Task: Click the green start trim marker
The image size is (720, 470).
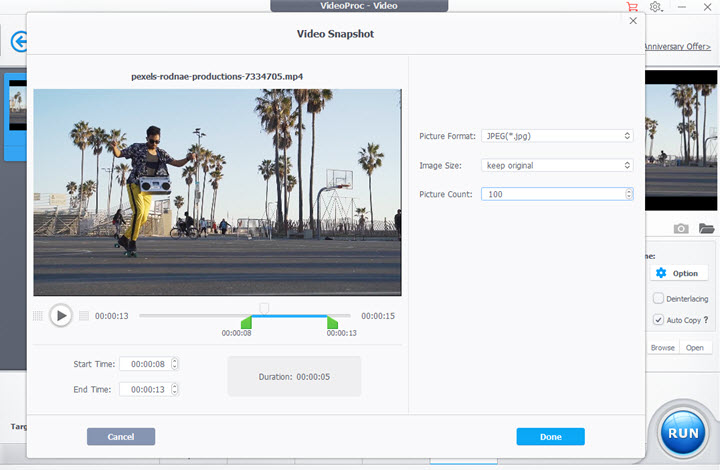Action: pyautogui.click(x=247, y=322)
